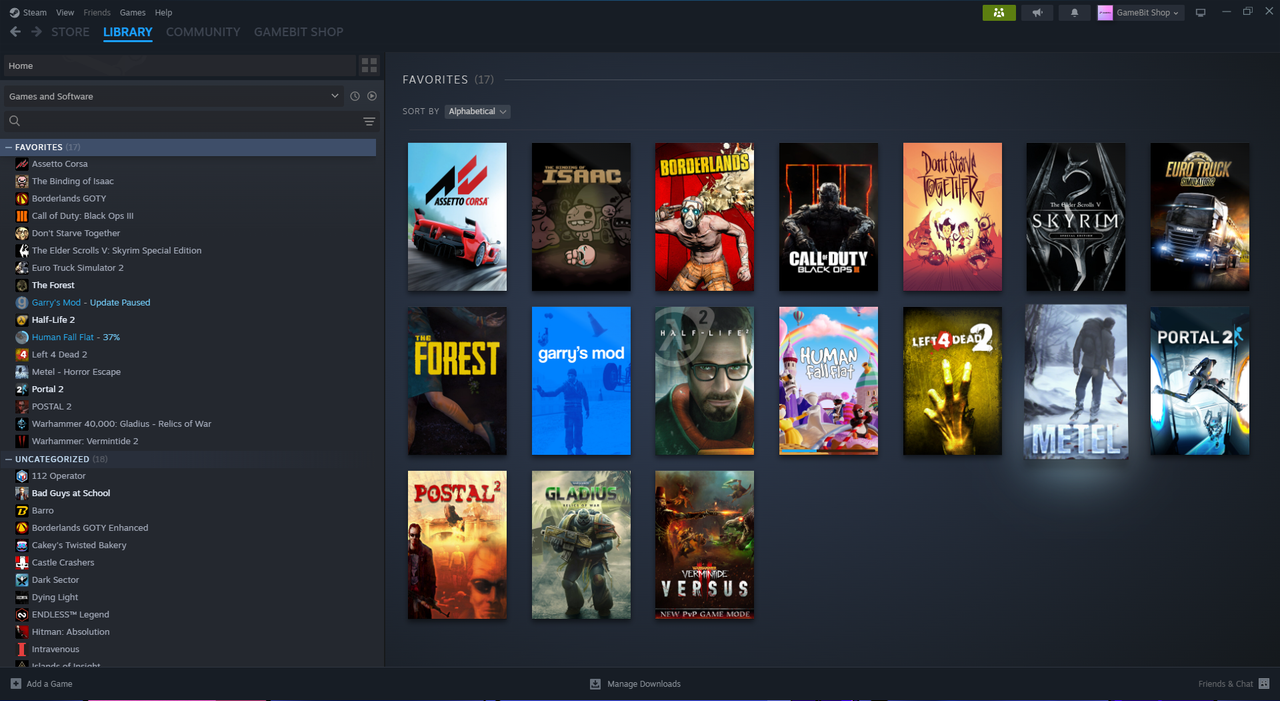Click the ready-to-play filter icon
The height and width of the screenshot is (701, 1280).
pos(372,96)
